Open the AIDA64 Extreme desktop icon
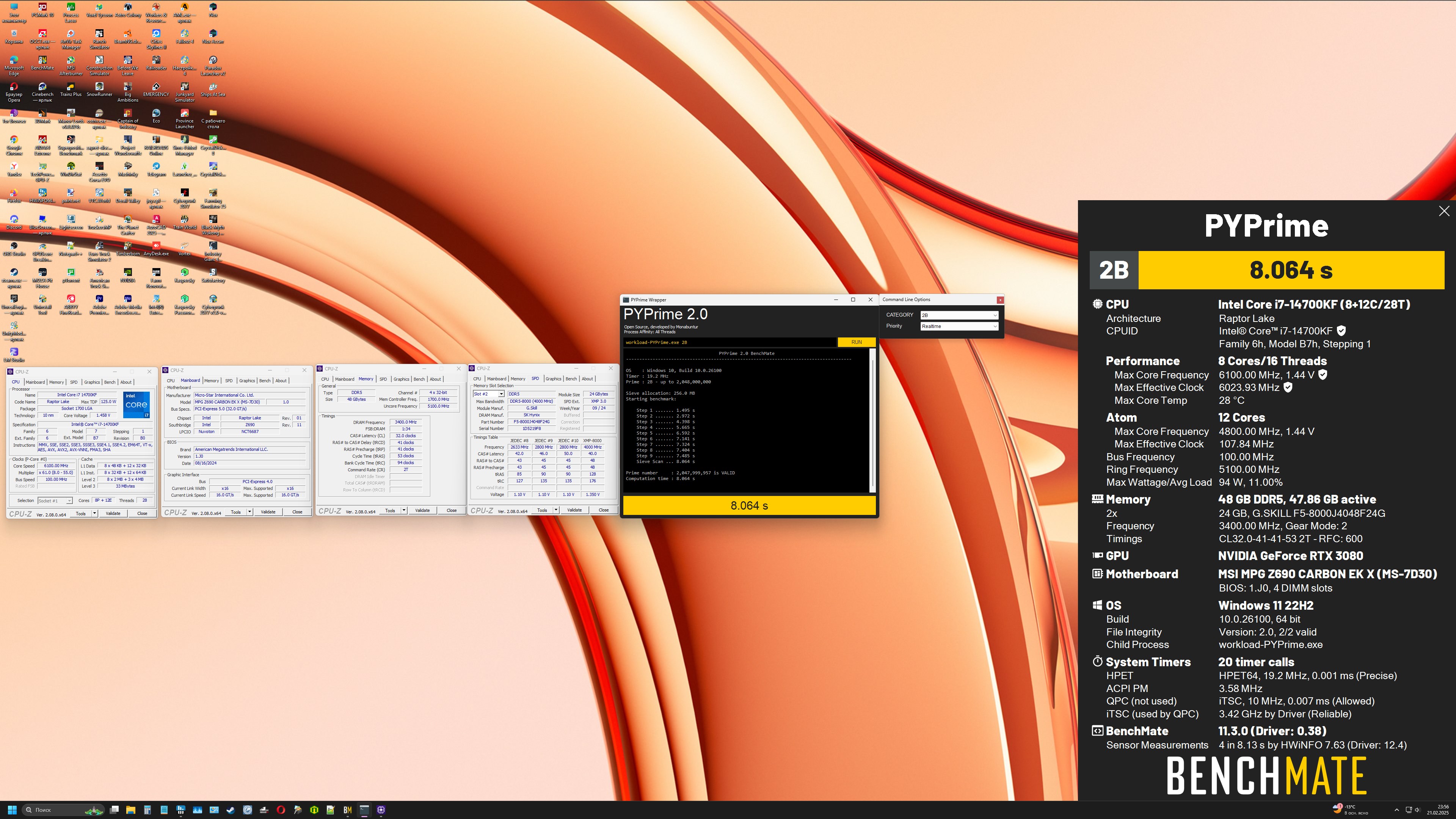The height and width of the screenshot is (819, 1456). coord(42,145)
